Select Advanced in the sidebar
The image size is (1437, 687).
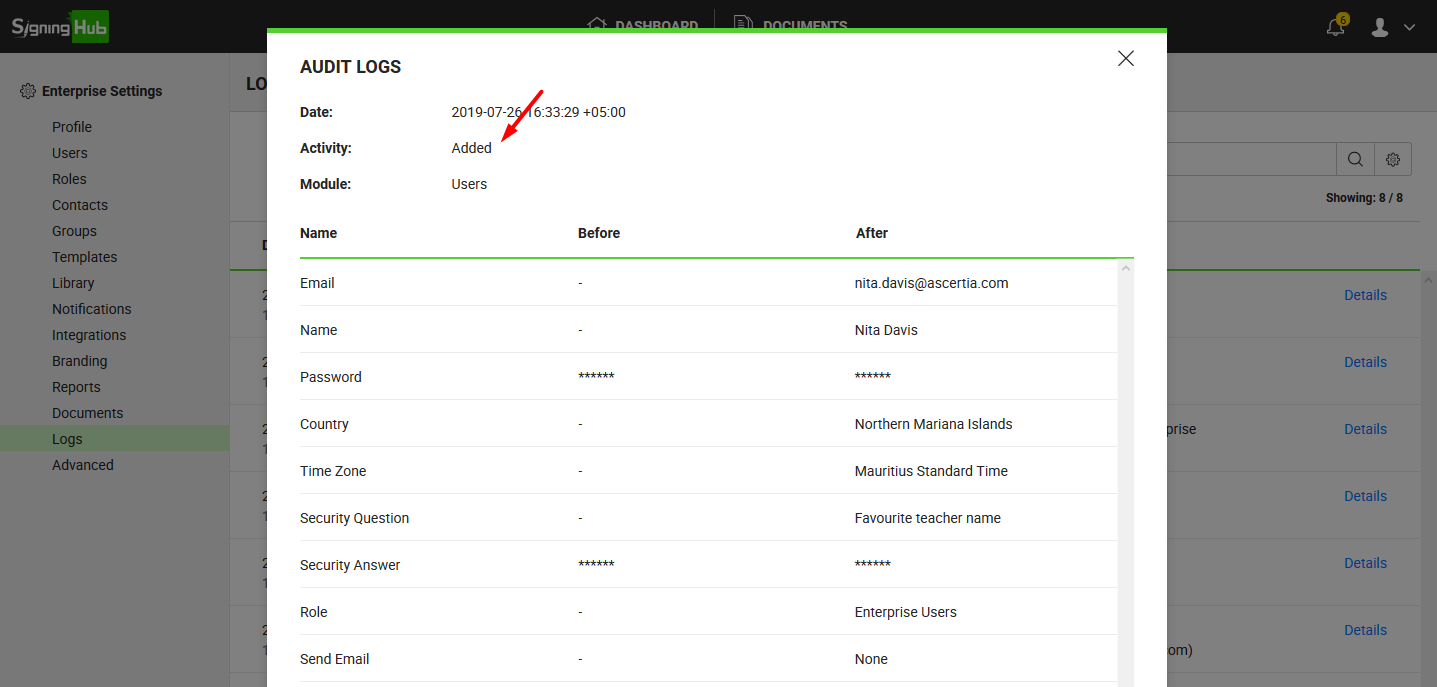click(83, 465)
